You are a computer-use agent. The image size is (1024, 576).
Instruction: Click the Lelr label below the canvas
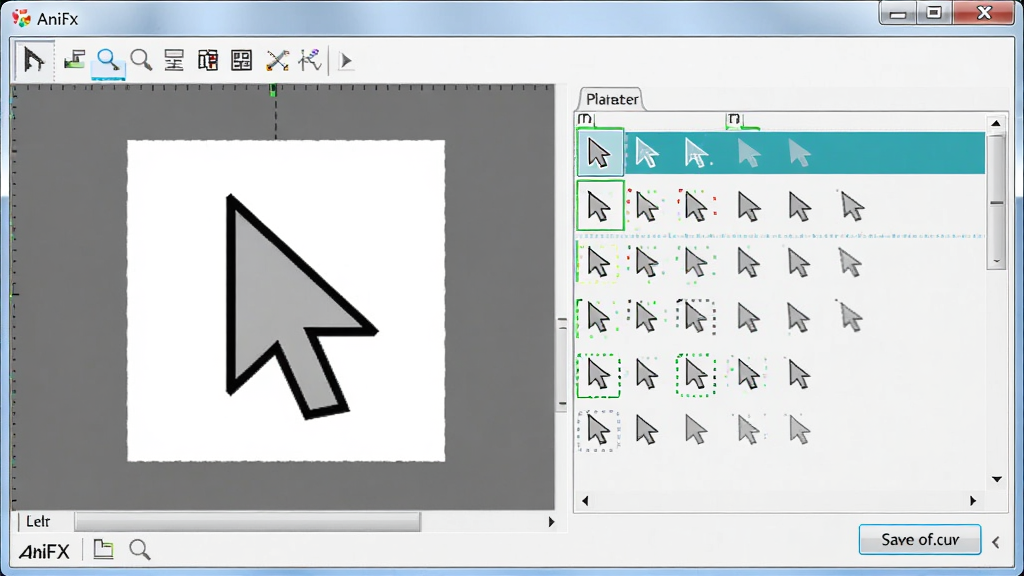38,521
